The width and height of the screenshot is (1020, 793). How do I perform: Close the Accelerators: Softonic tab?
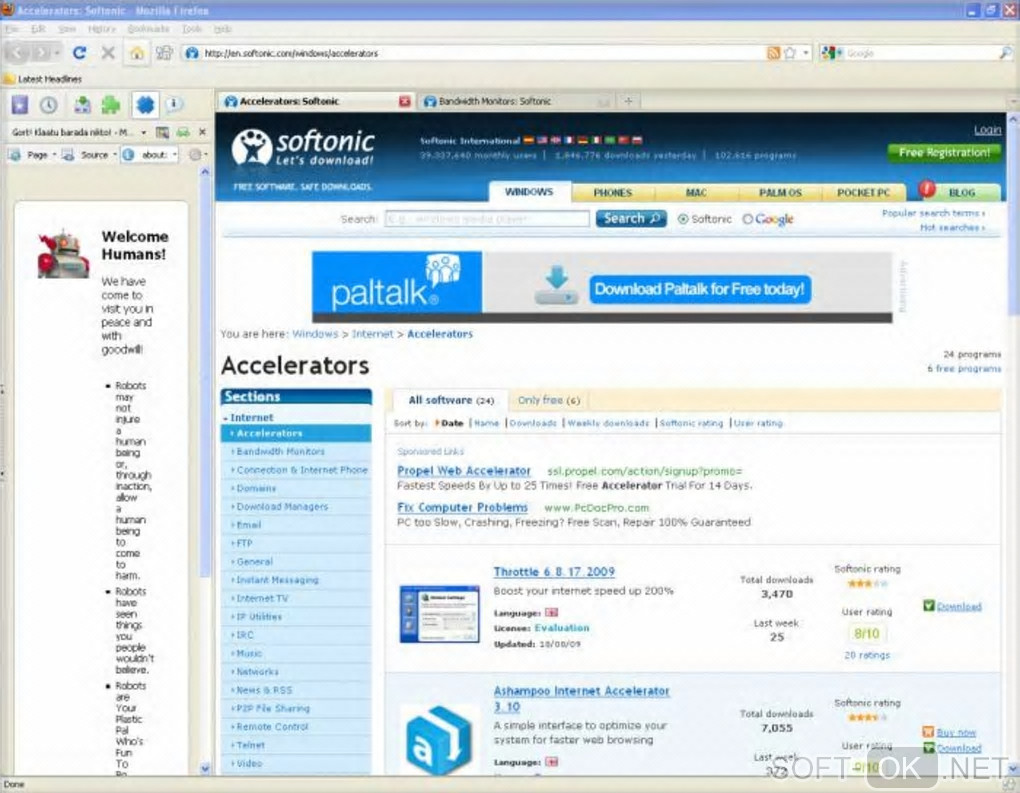pos(405,101)
